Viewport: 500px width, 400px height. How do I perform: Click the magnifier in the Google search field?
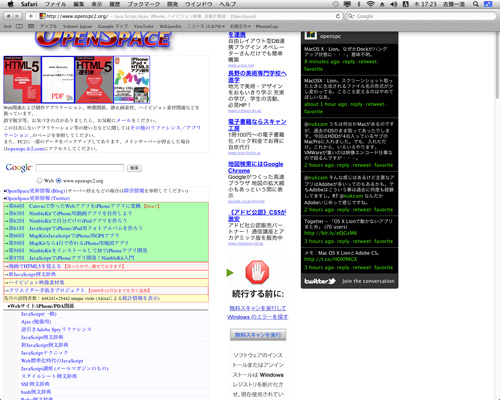[351, 16]
